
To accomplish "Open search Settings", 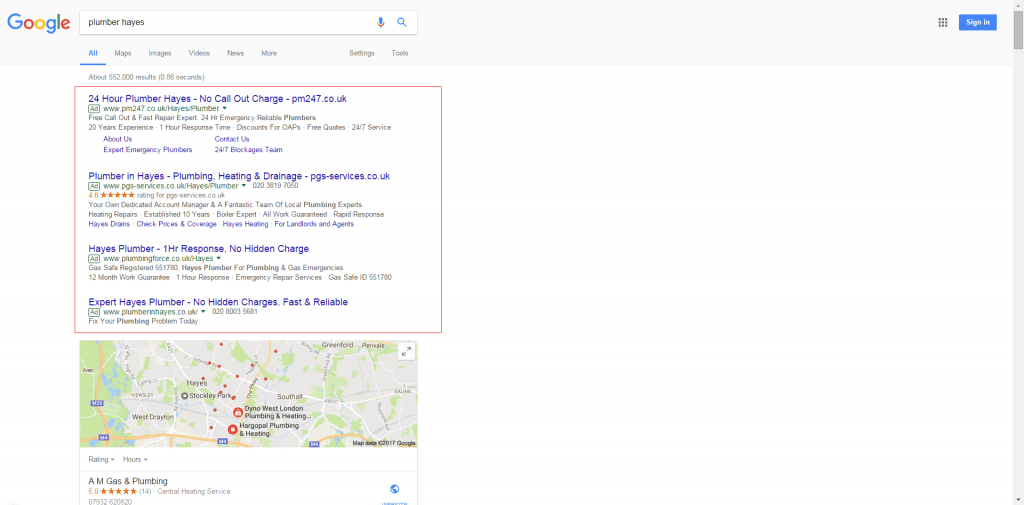I will coord(362,54).
